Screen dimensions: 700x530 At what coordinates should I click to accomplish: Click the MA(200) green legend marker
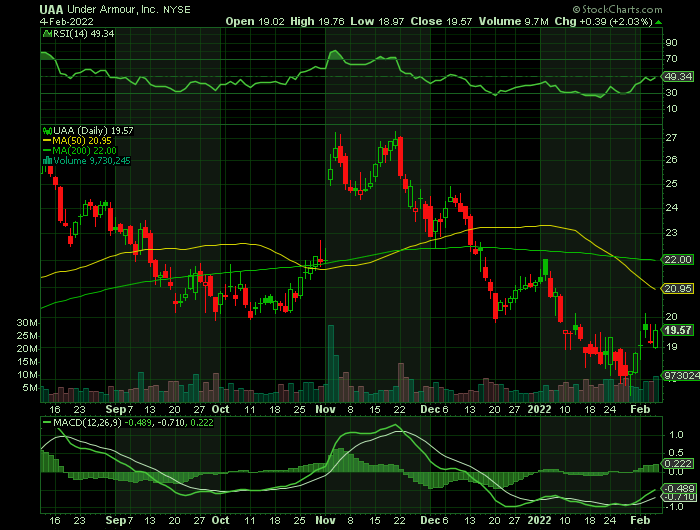45,150
